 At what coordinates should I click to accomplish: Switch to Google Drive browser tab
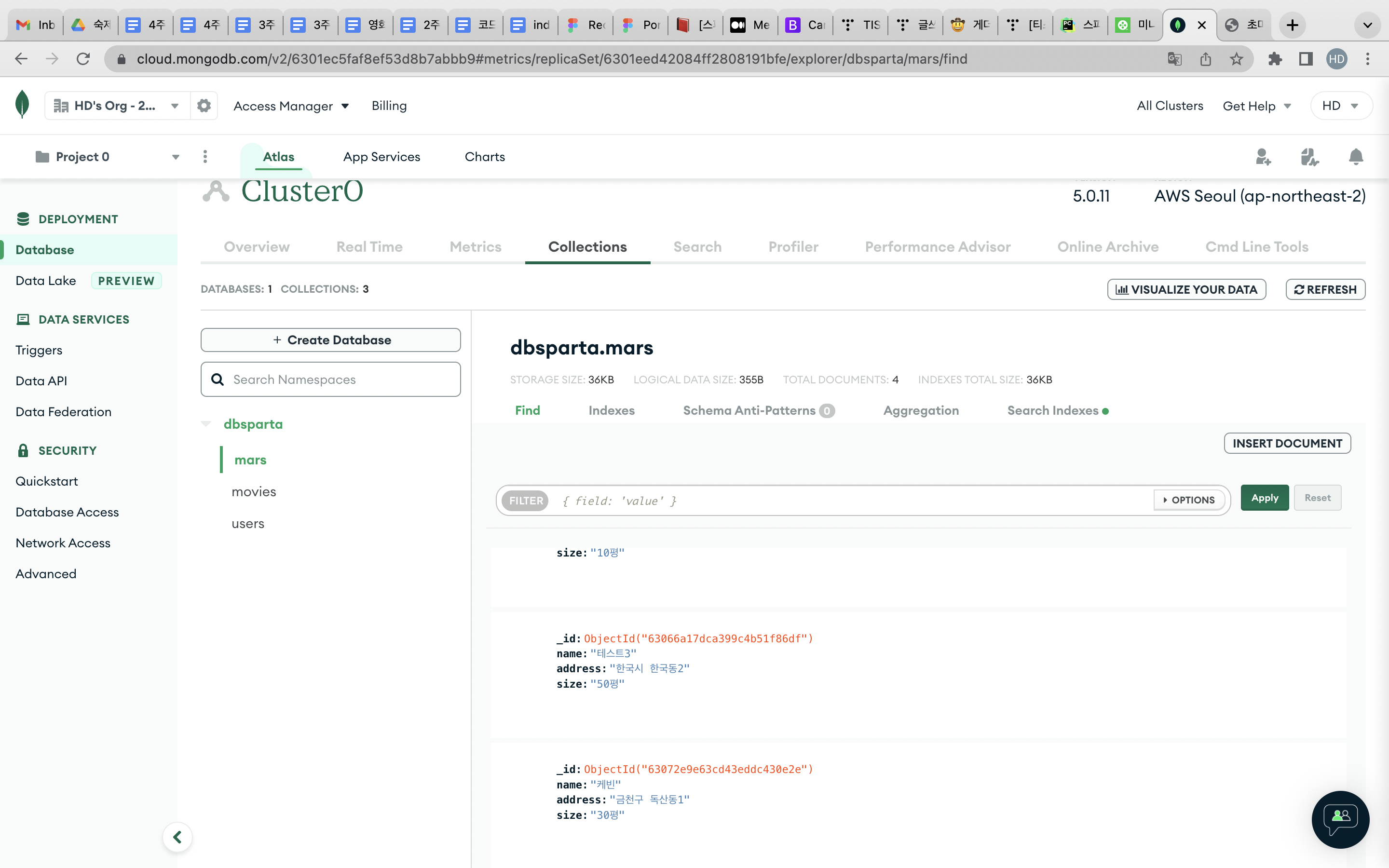(x=90, y=25)
